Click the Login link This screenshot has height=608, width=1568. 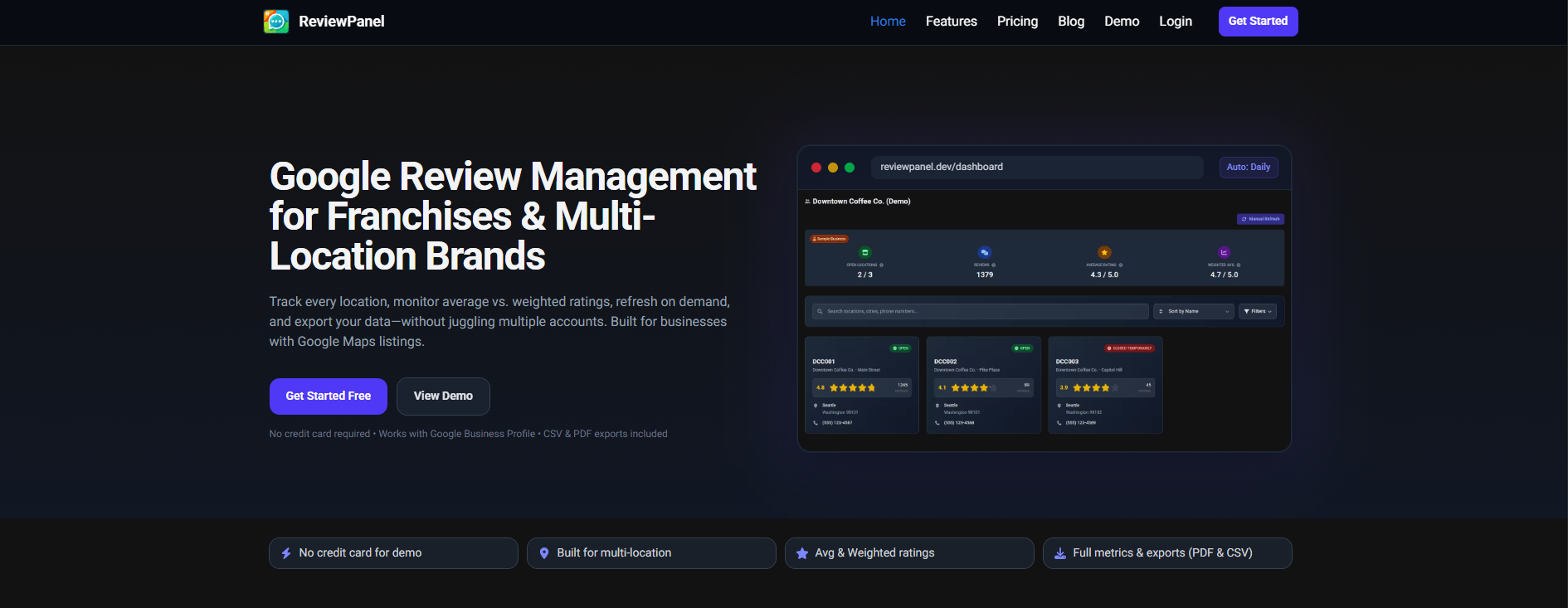pos(1176,22)
